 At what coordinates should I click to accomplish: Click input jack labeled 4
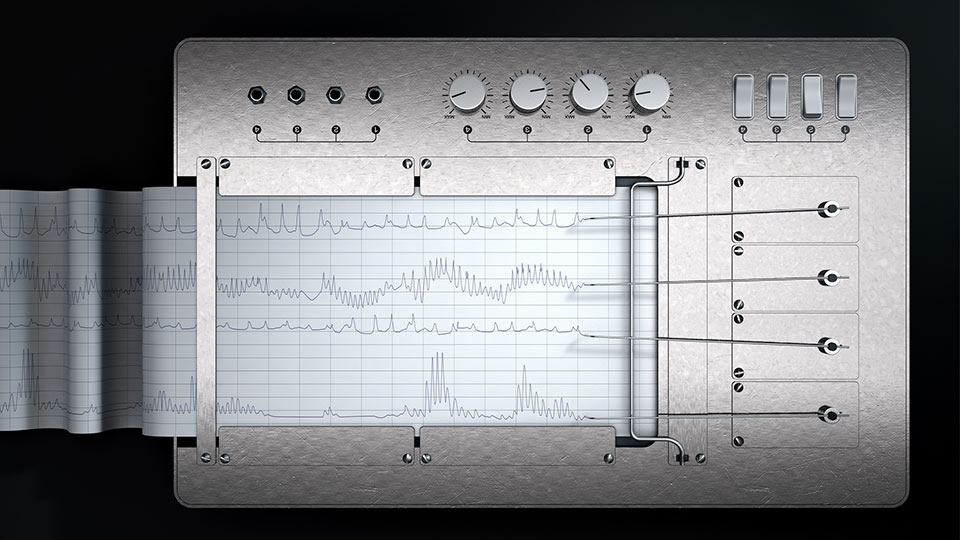[x=258, y=96]
